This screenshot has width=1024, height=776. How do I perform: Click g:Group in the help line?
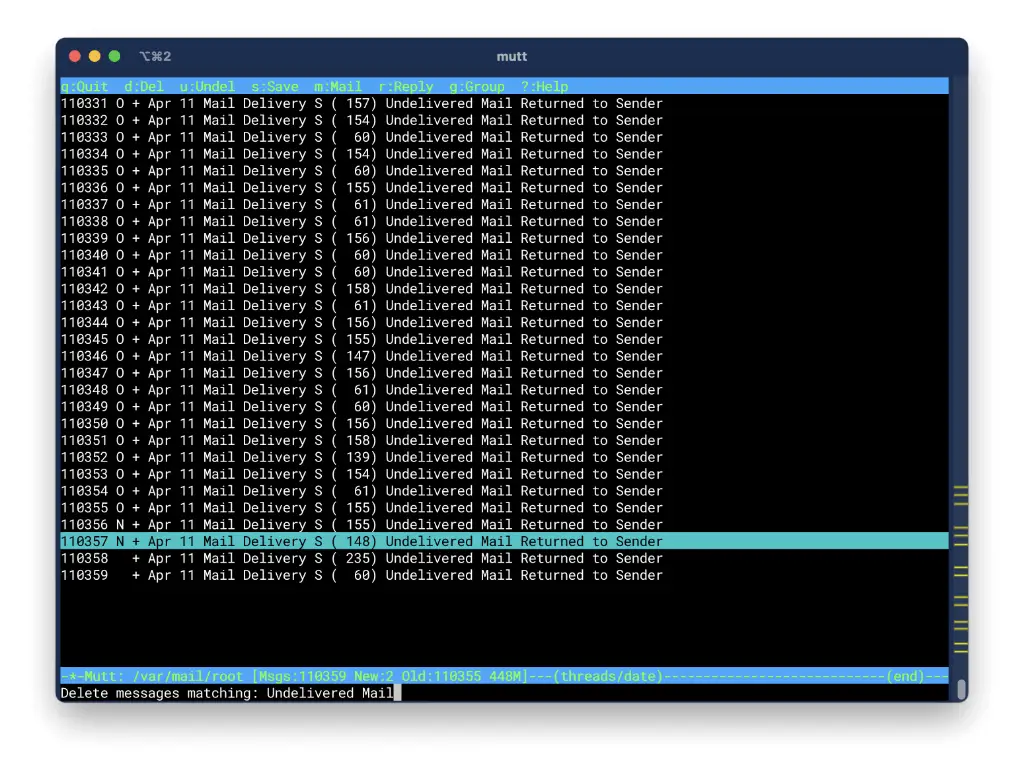click(477, 86)
